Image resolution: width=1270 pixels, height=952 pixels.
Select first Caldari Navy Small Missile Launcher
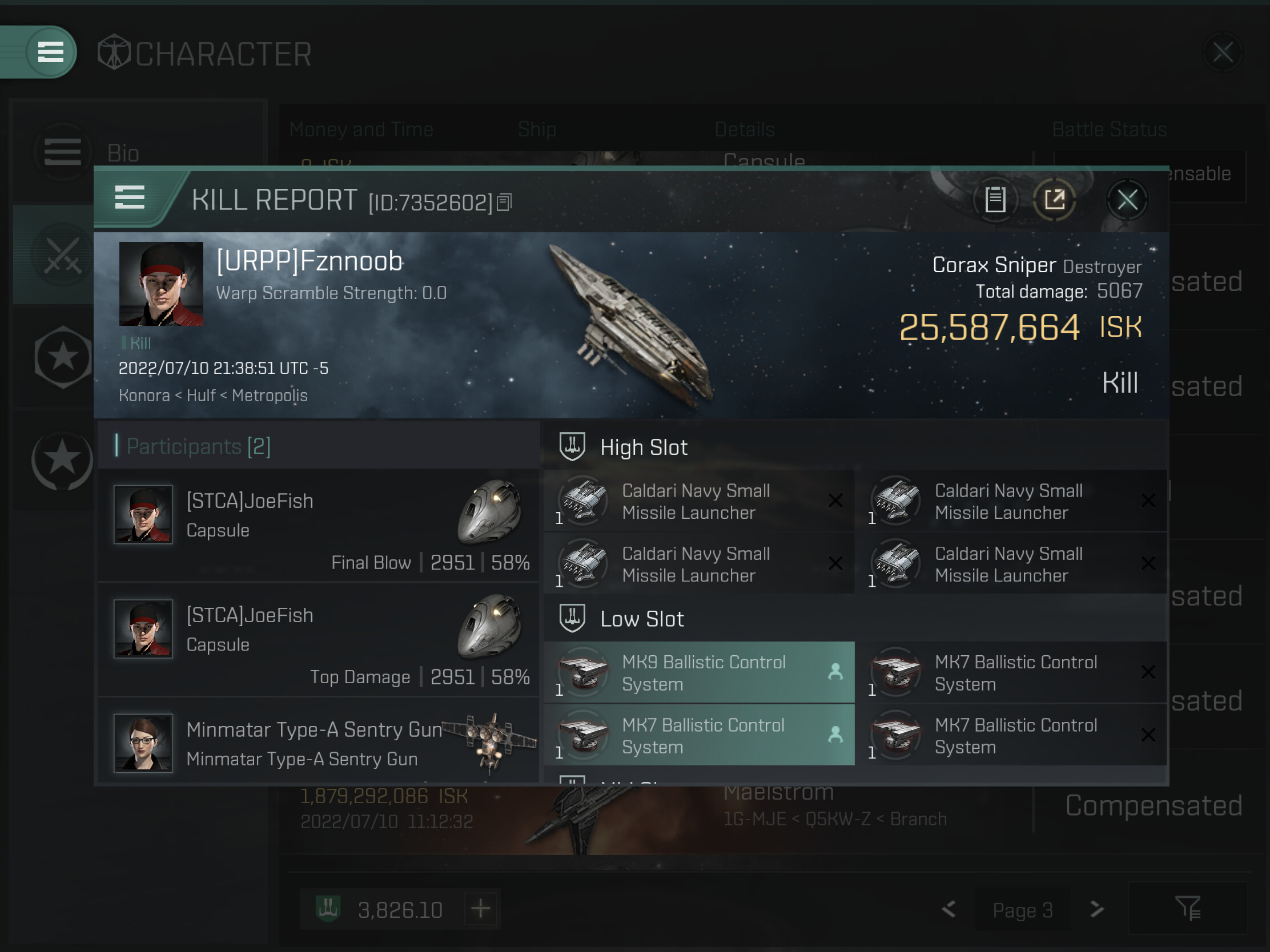click(x=699, y=501)
